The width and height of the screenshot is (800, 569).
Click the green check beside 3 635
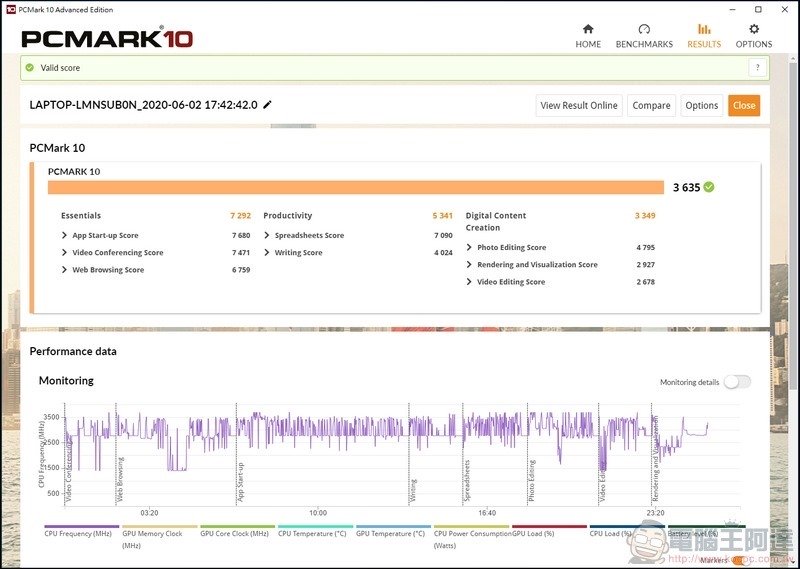[709, 187]
